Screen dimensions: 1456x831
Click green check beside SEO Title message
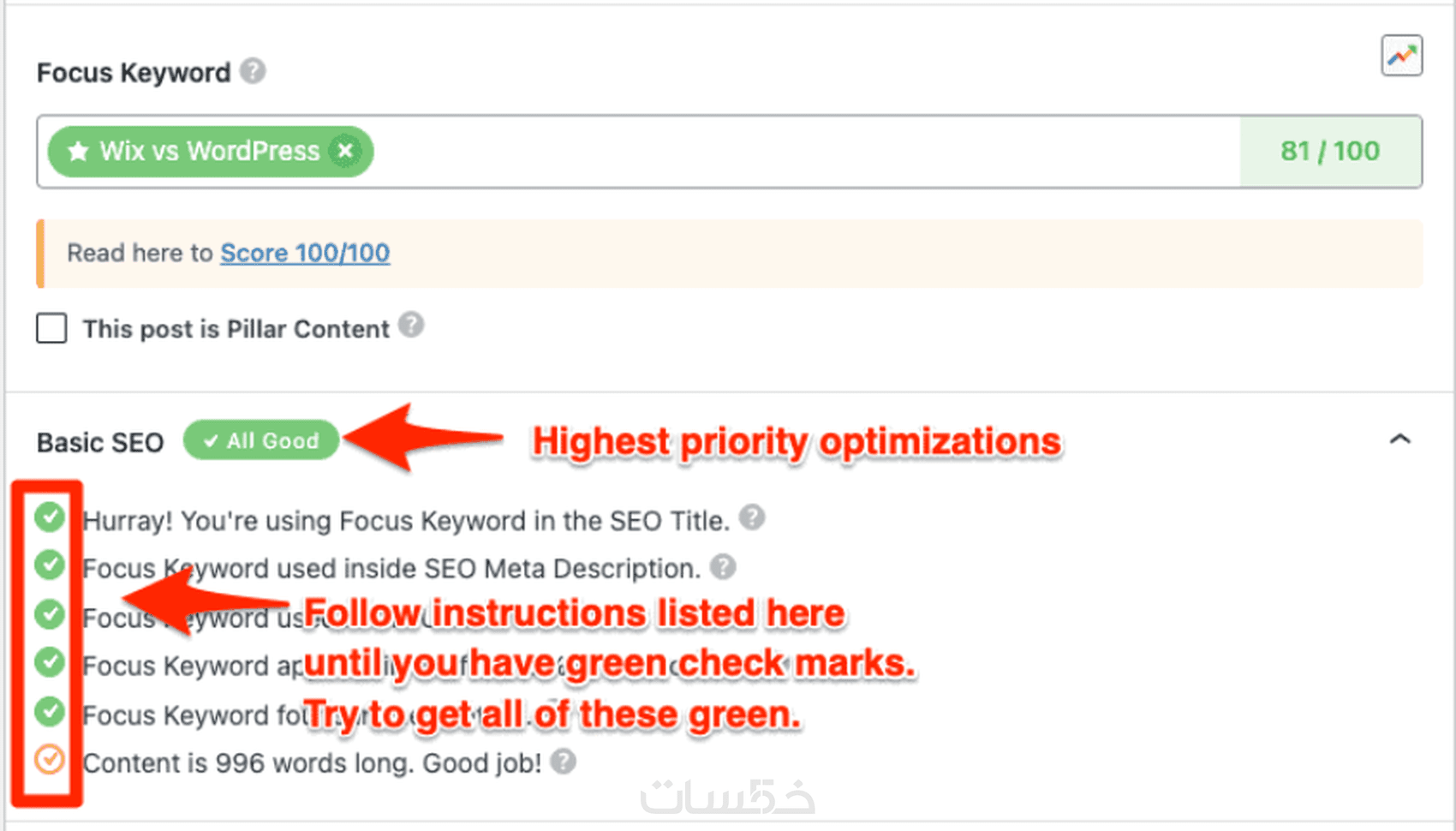point(50,517)
